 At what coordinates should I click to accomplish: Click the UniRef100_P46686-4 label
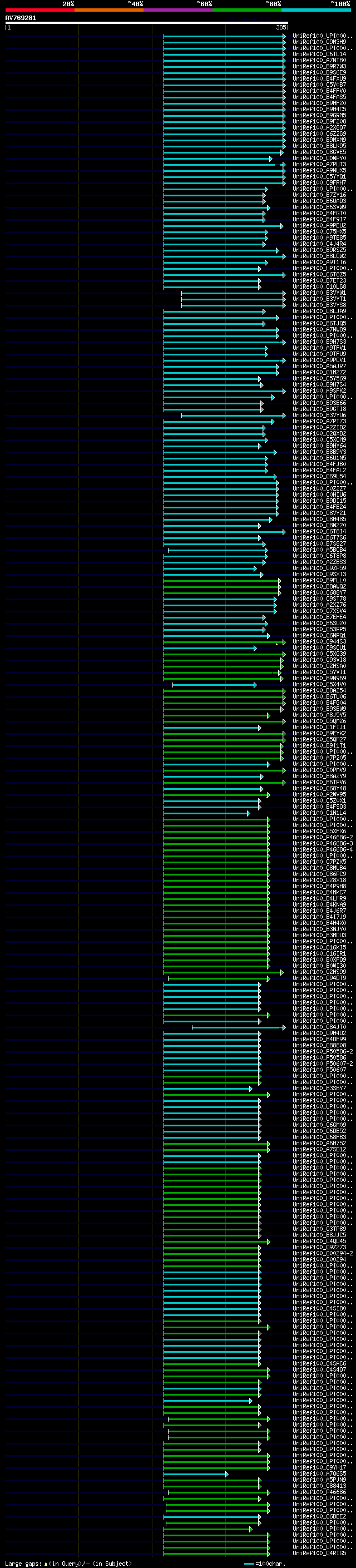(323, 850)
